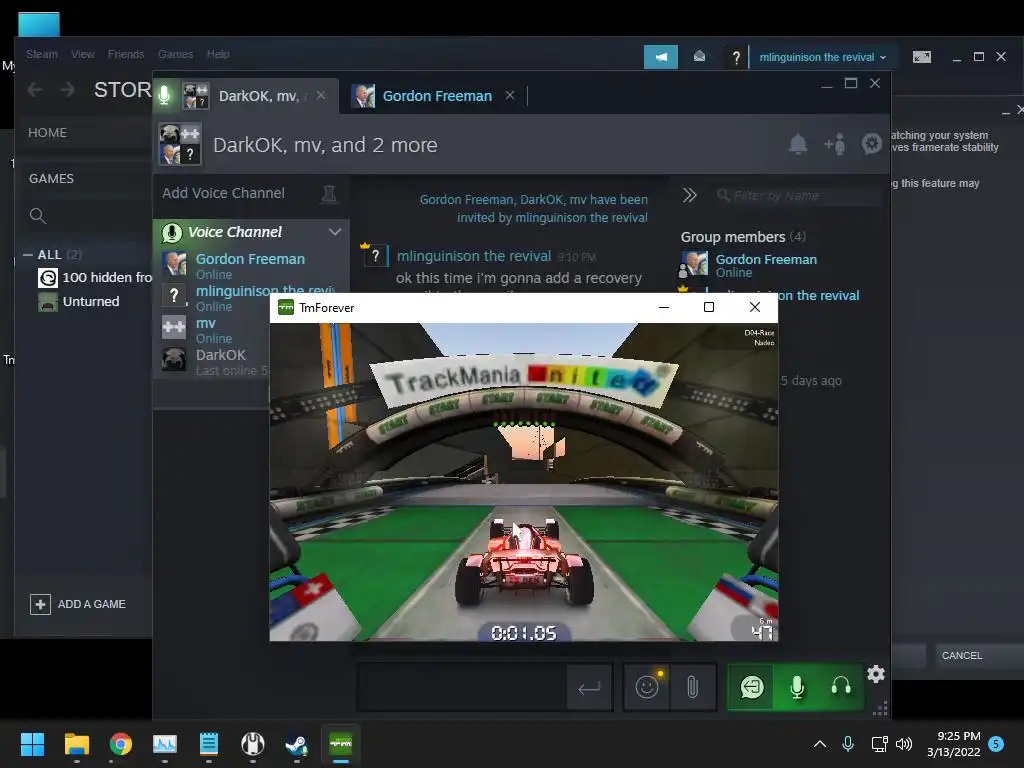The width and height of the screenshot is (1024, 768).
Task: Open the TmForever taskbar icon
Action: [x=341, y=744]
